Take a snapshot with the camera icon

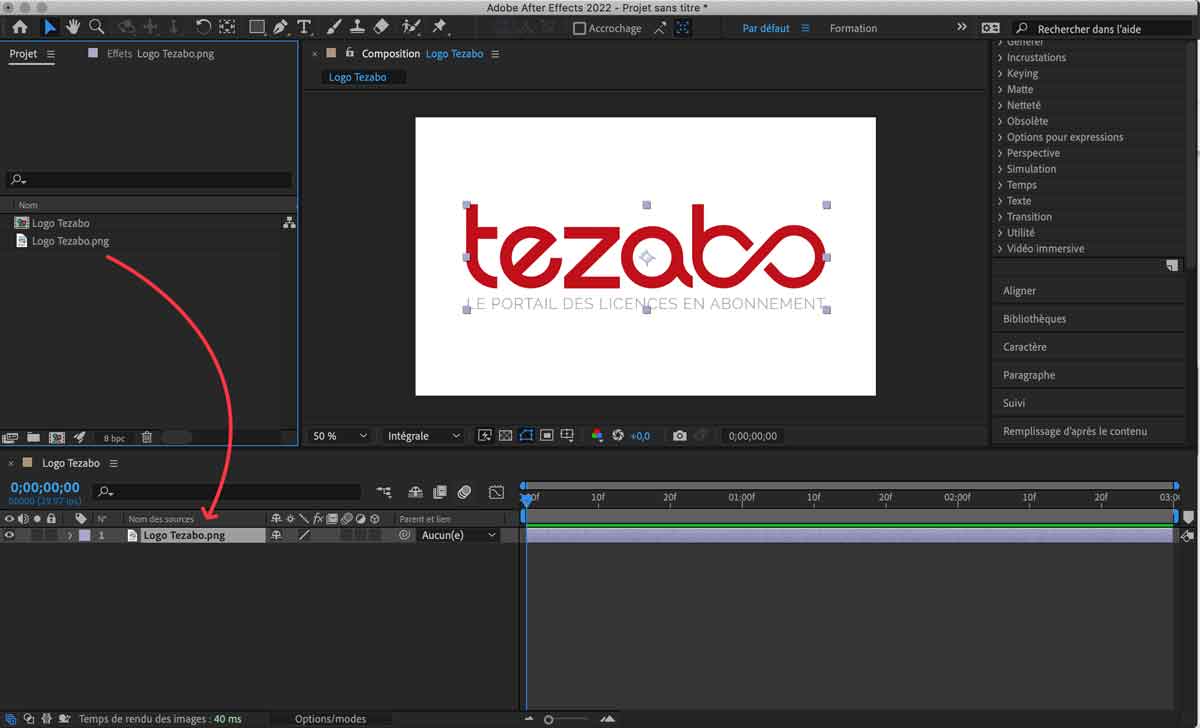pyautogui.click(x=680, y=436)
